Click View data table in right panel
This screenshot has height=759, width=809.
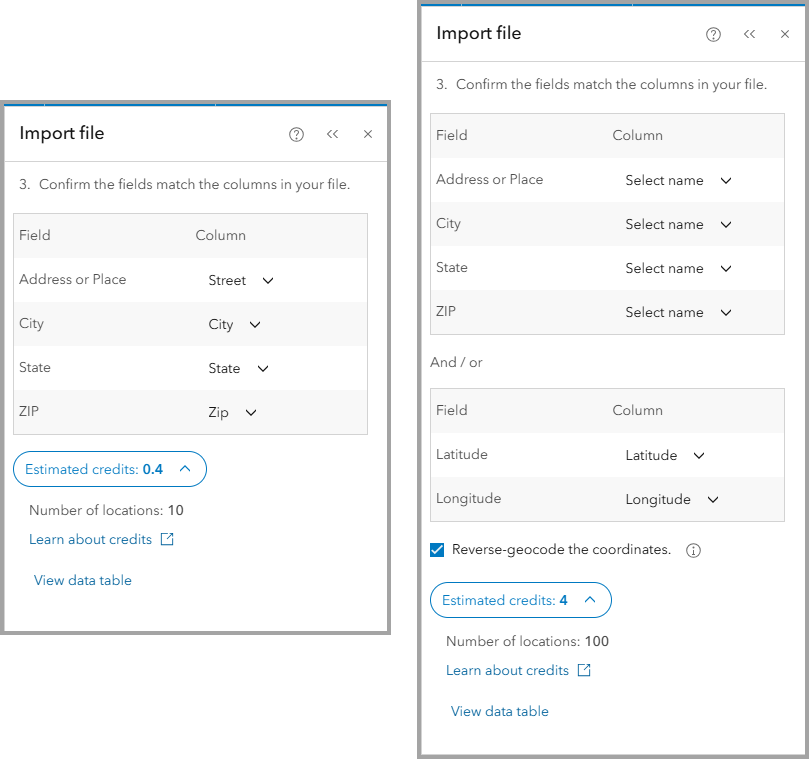pos(500,711)
